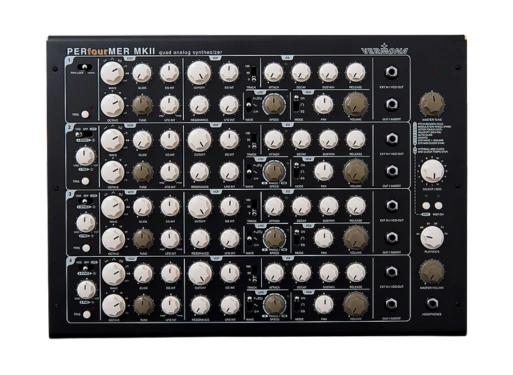Click channel 1 LFO Speed knob

[274, 105]
